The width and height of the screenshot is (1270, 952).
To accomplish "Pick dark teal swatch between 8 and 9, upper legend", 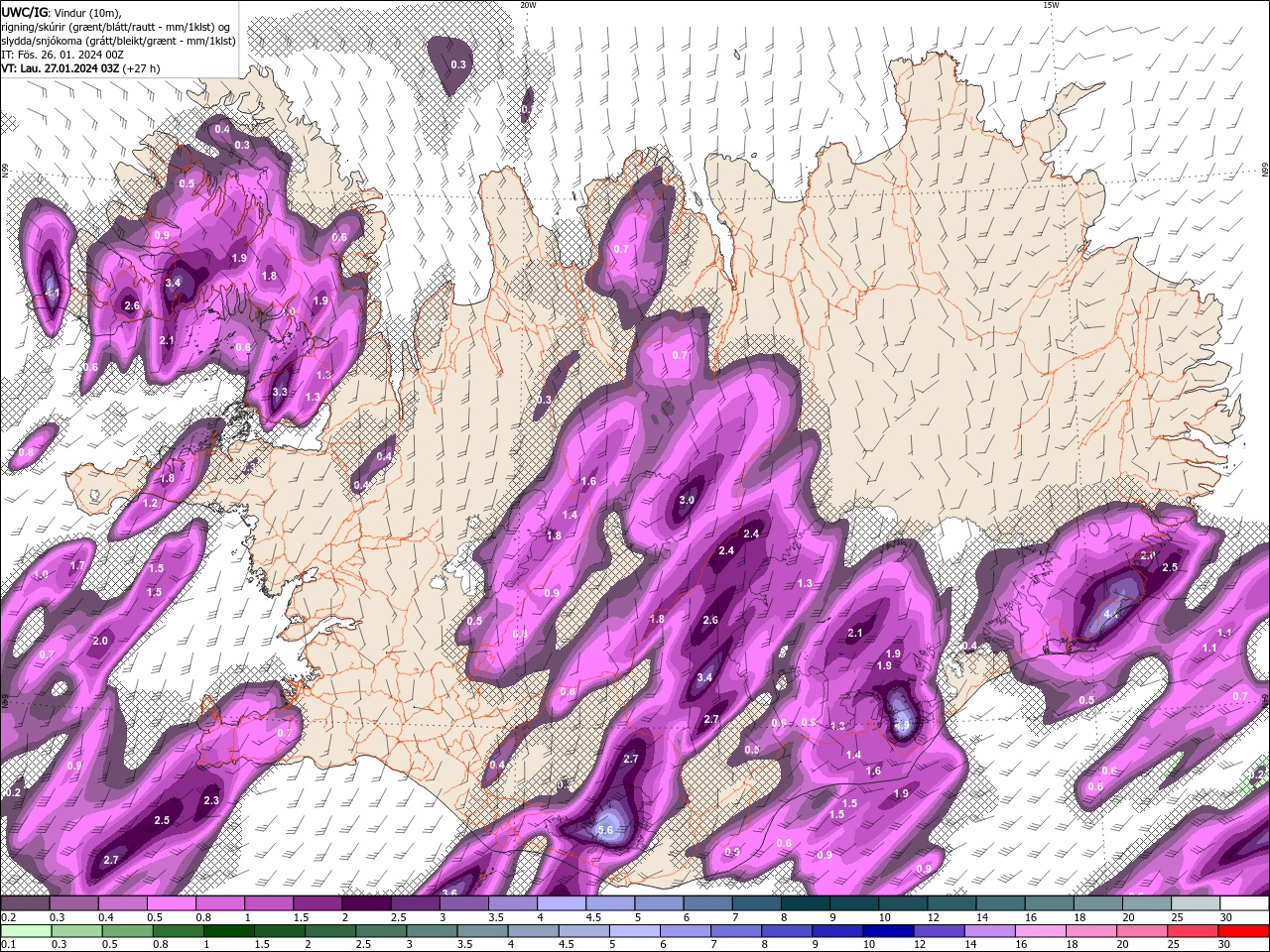I will [x=805, y=903].
